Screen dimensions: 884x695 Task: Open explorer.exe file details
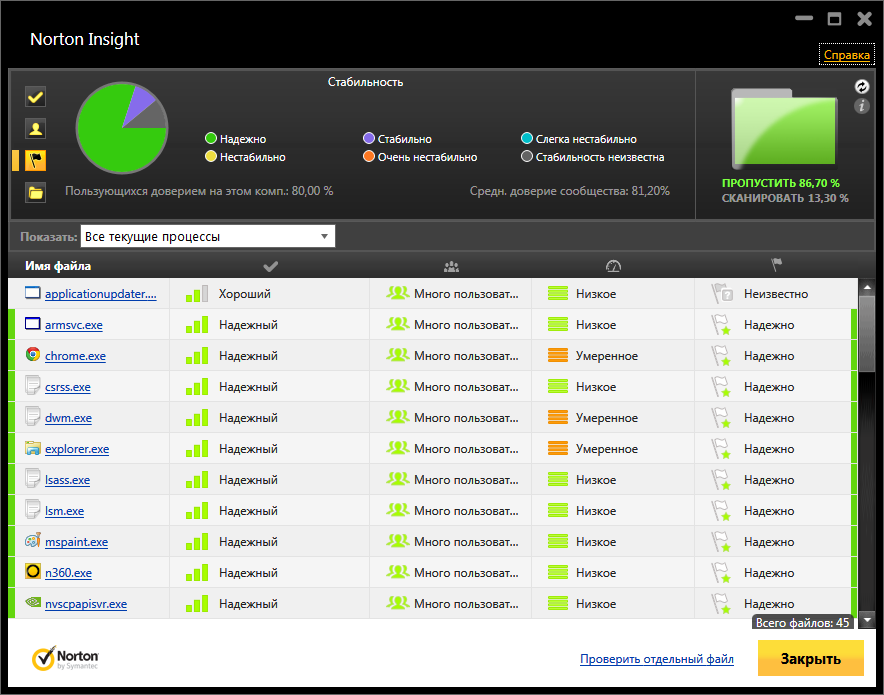[x=77, y=449]
